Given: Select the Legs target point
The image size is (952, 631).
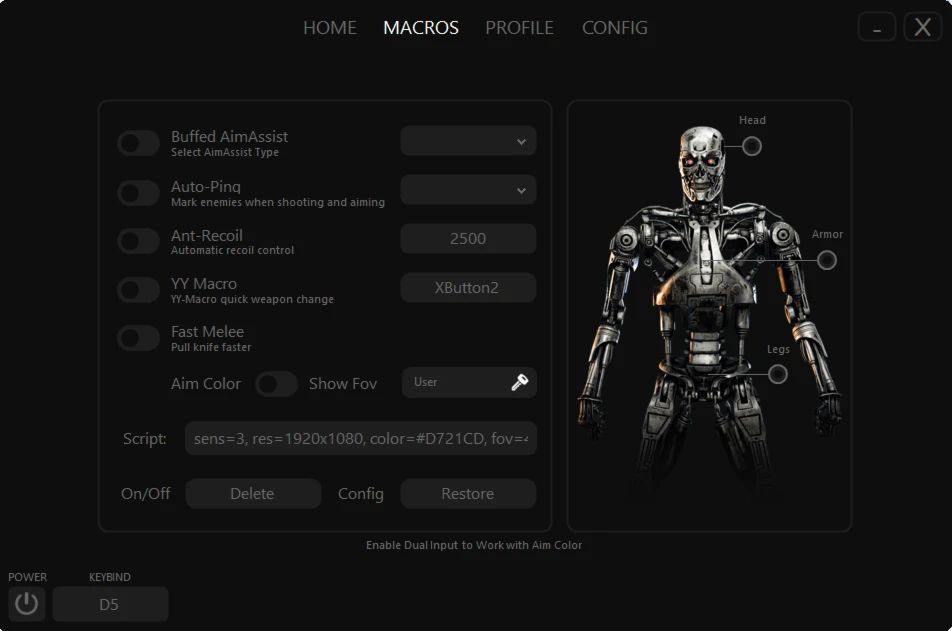Looking at the screenshot, I should pos(778,374).
